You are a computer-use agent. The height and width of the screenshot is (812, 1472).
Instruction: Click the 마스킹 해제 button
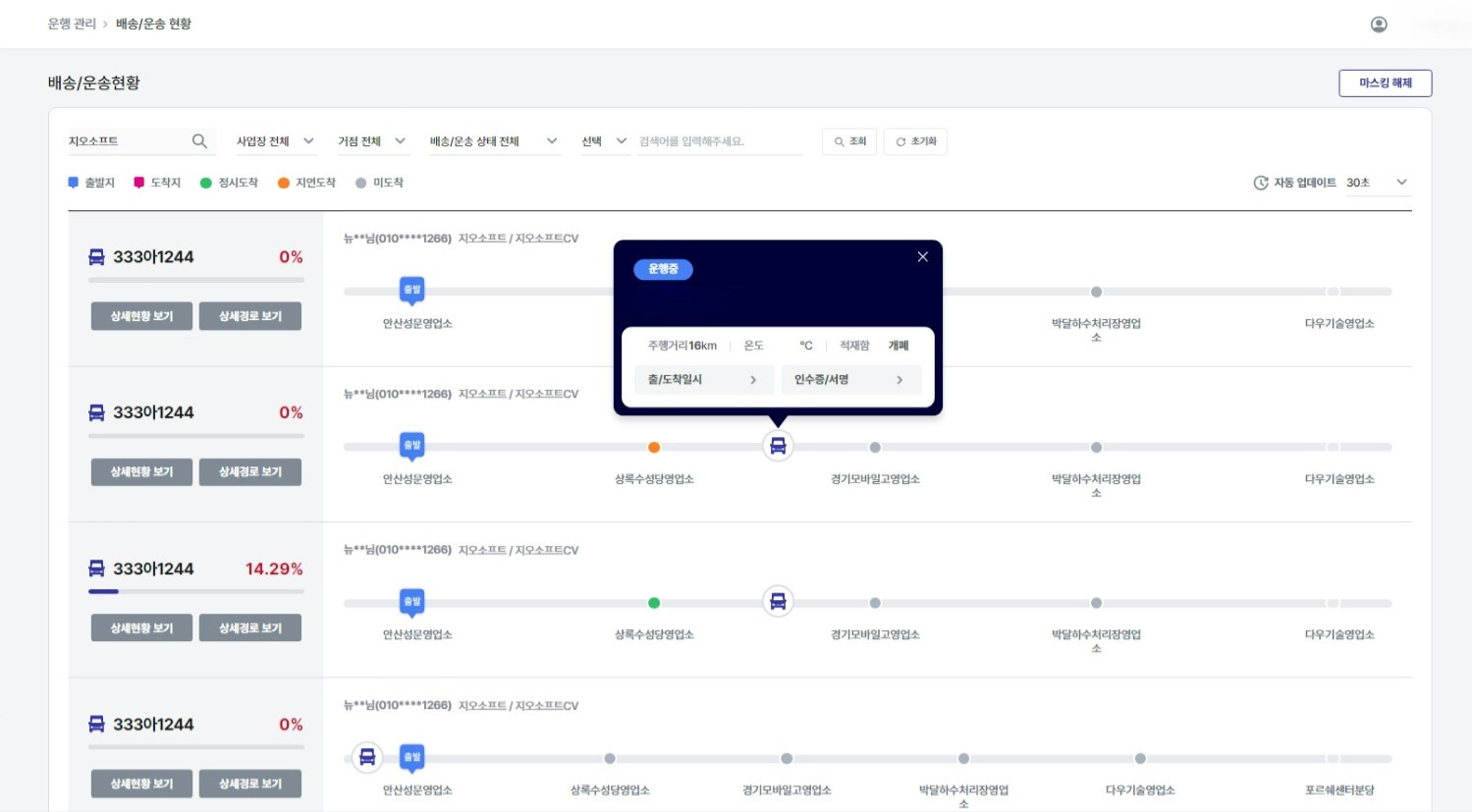click(1385, 83)
